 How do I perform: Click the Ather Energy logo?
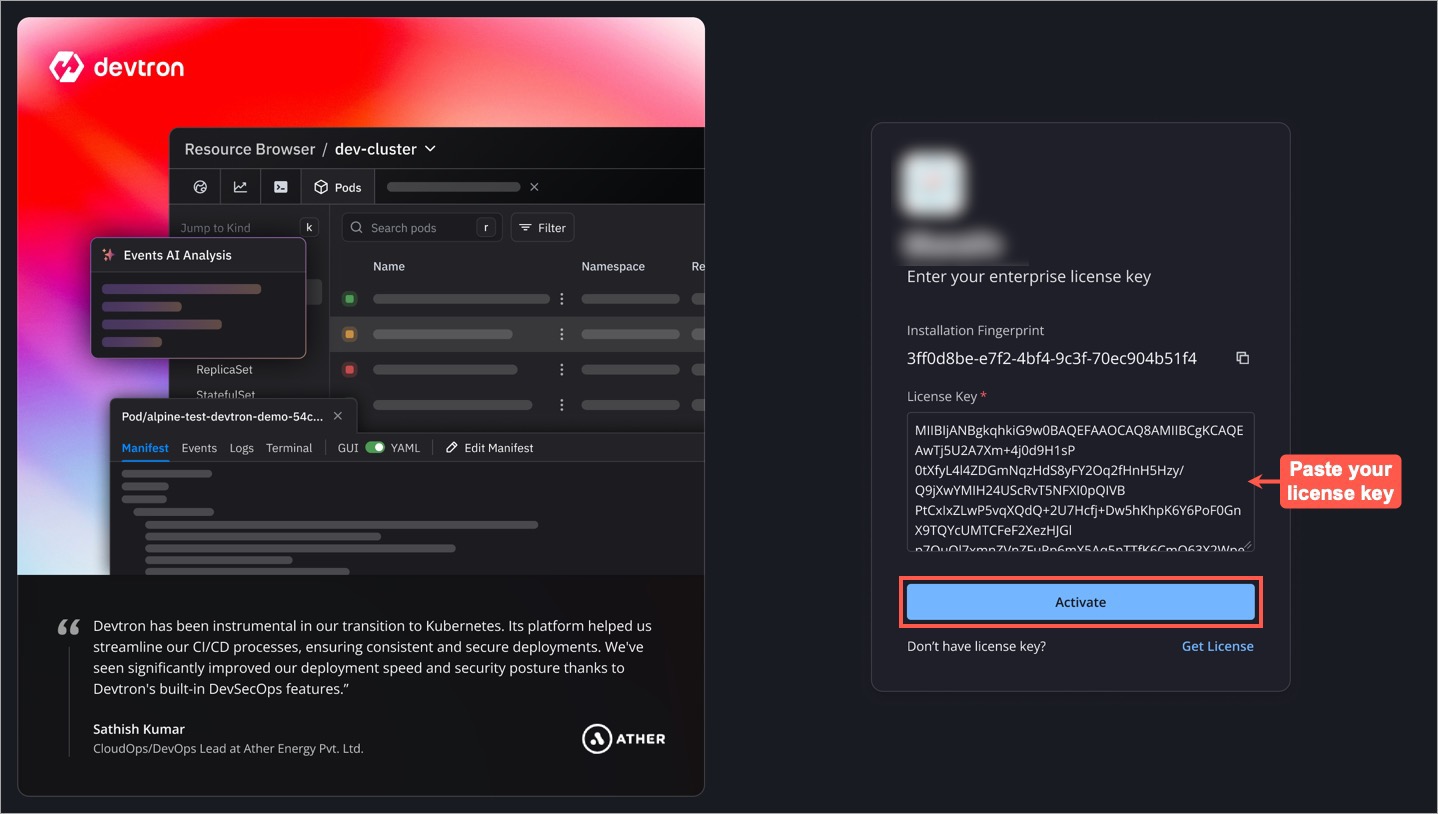click(623, 738)
